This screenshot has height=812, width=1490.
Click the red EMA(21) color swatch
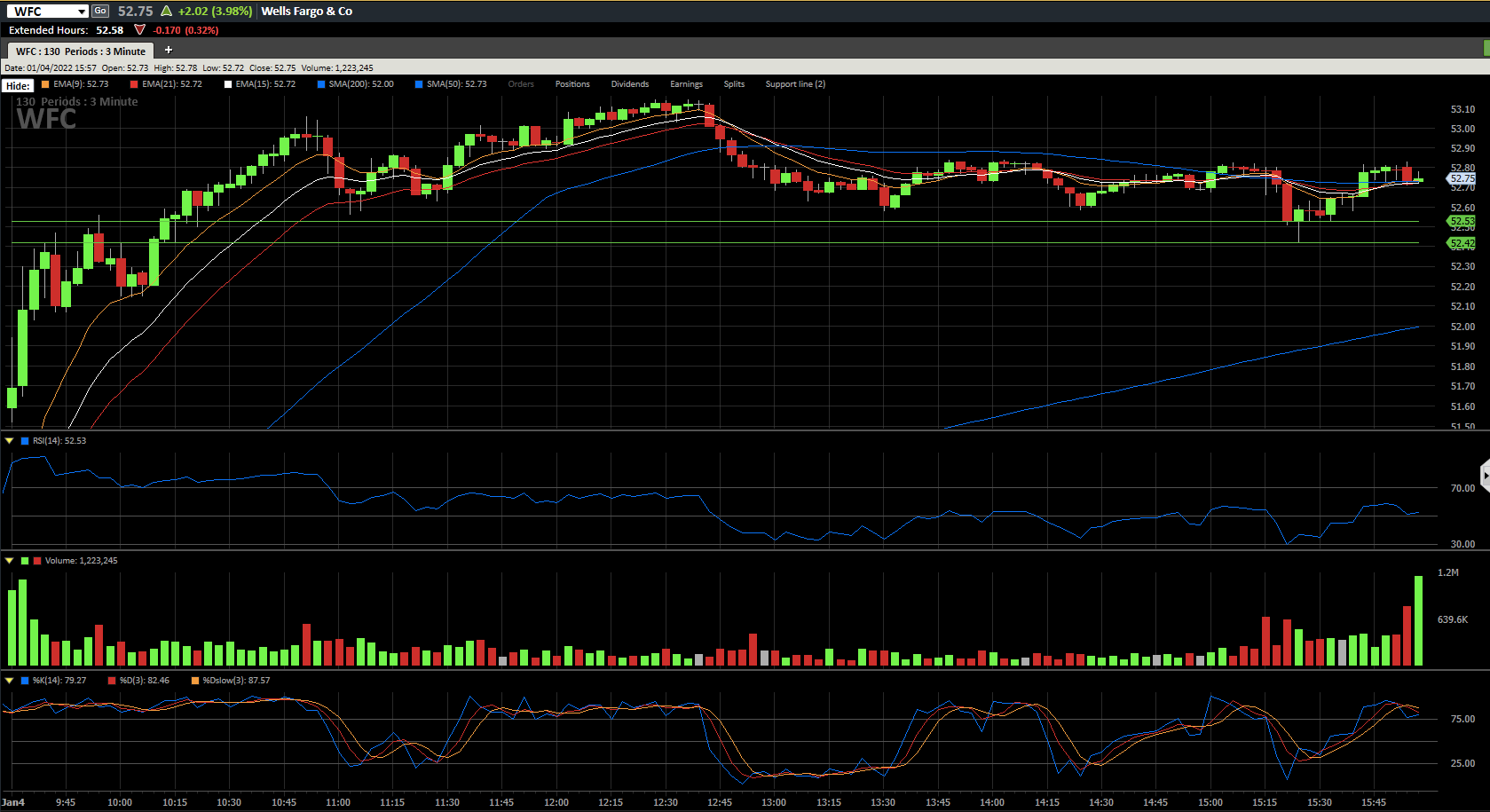pyautogui.click(x=134, y=84)
